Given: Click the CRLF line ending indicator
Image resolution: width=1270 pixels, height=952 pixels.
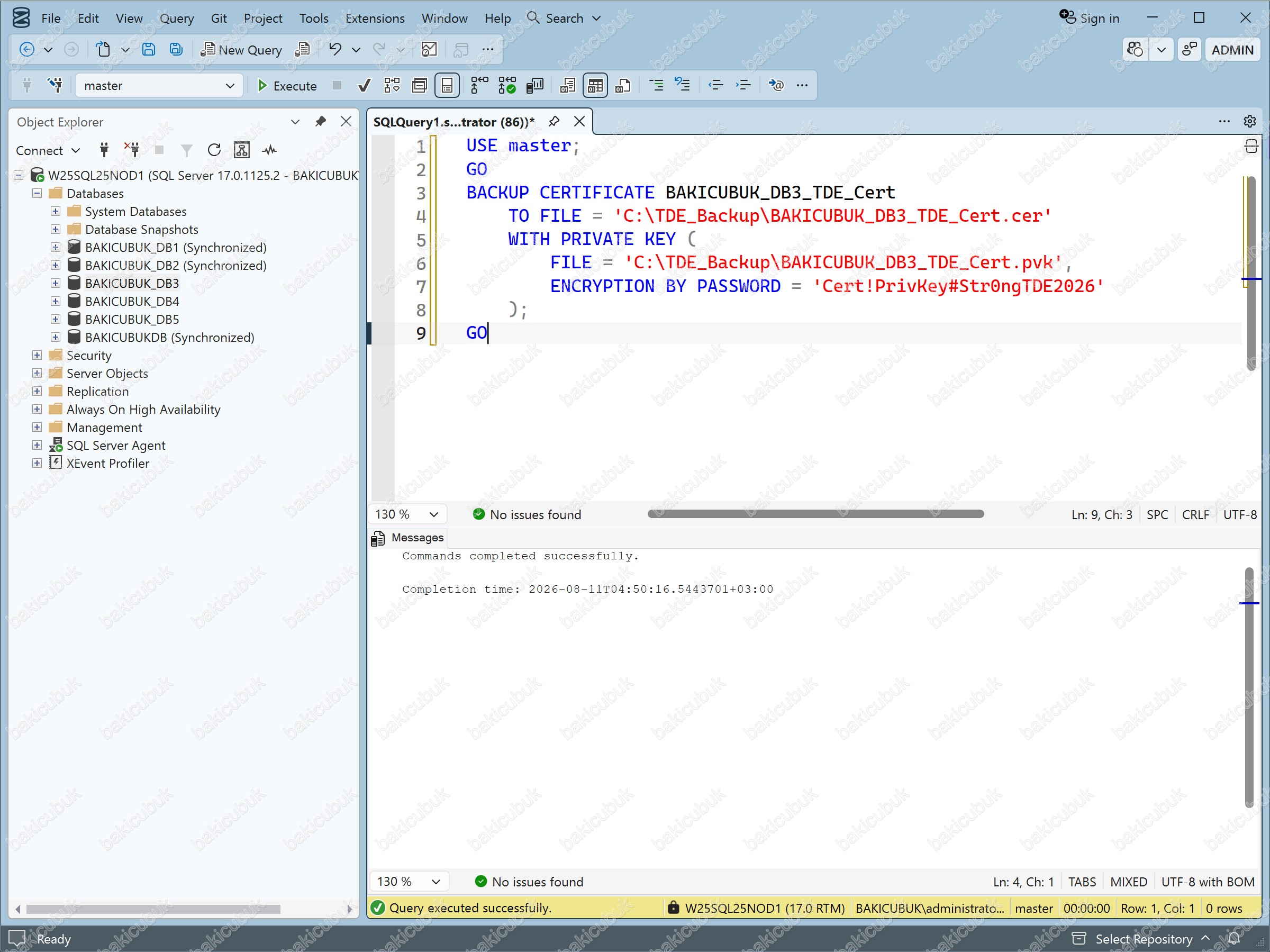Looking at the screenshot, I should 1195,514.
